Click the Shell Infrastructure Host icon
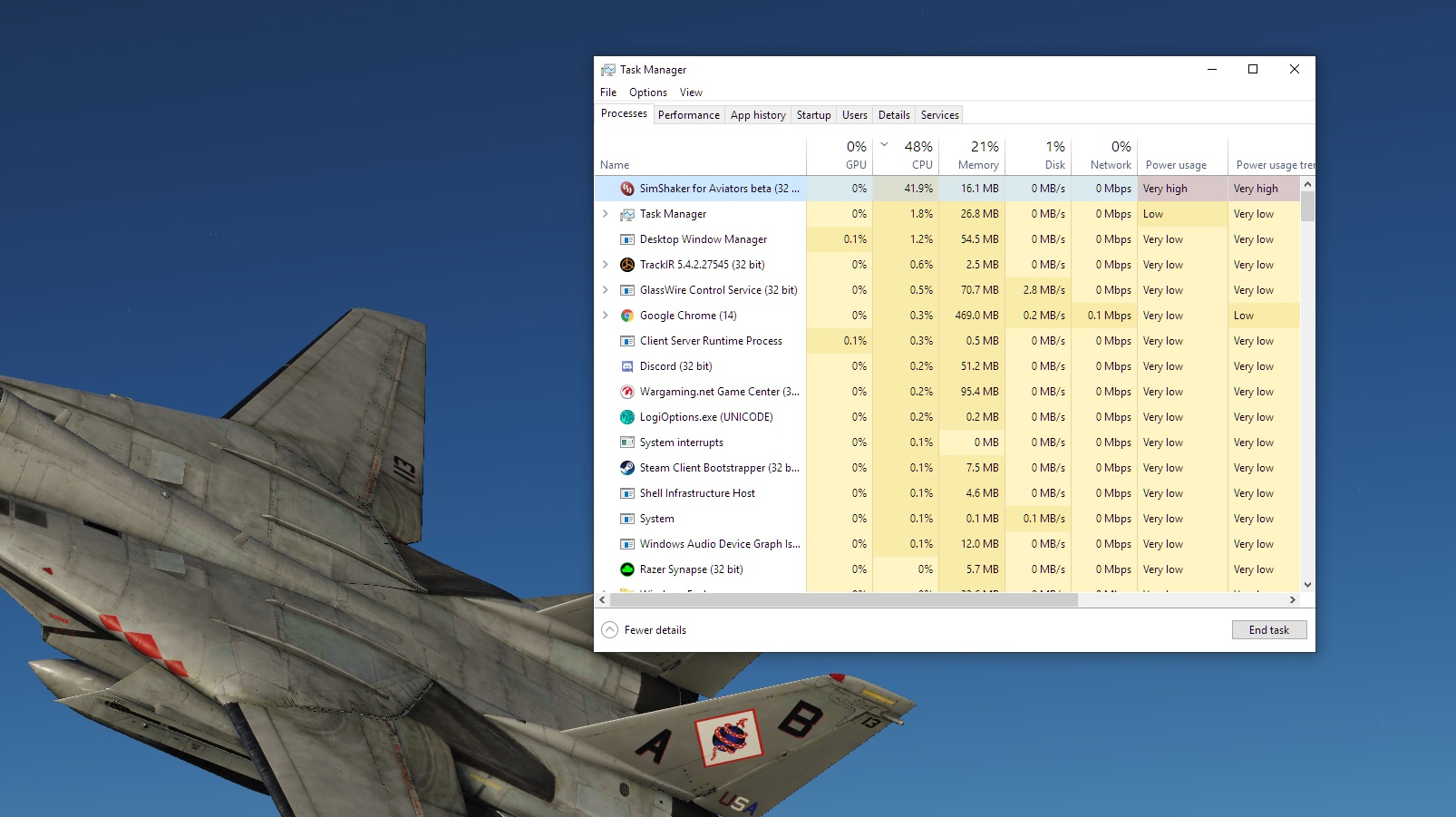This screenshot has height=817, width=1456. [x=626, y=493]
